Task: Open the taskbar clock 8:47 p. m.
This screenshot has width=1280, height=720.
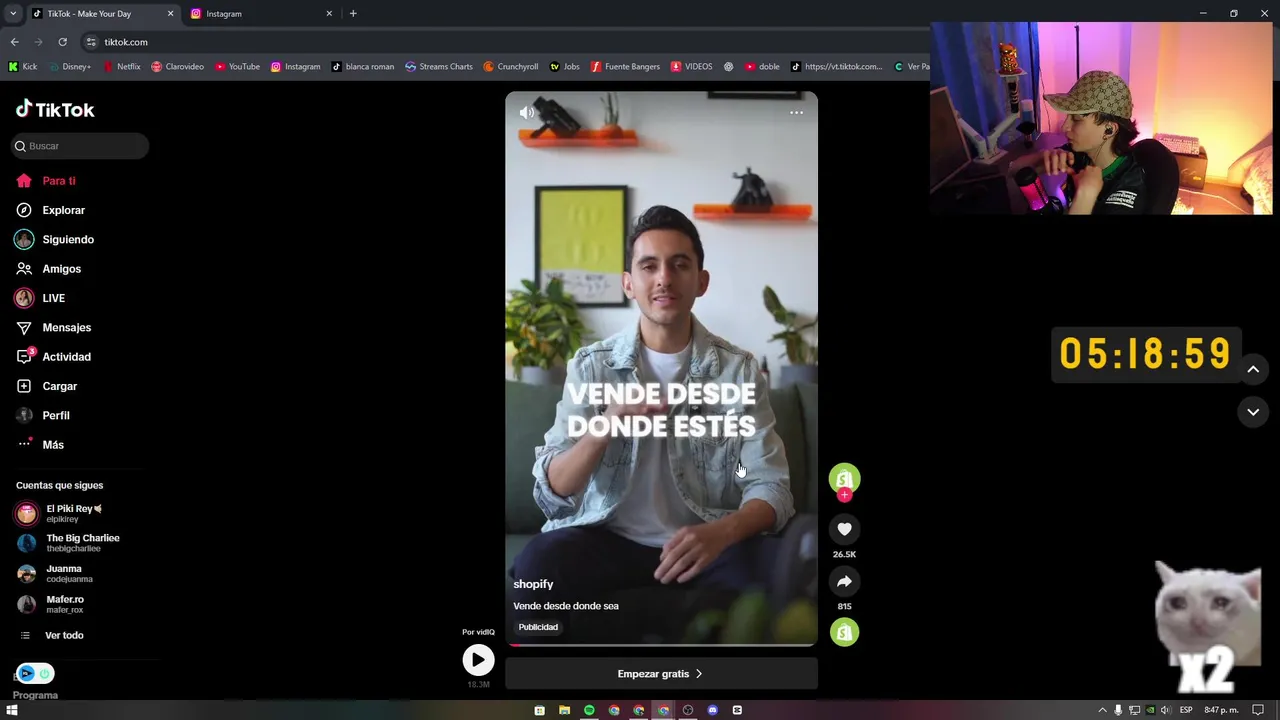Action: point(1221,710)
